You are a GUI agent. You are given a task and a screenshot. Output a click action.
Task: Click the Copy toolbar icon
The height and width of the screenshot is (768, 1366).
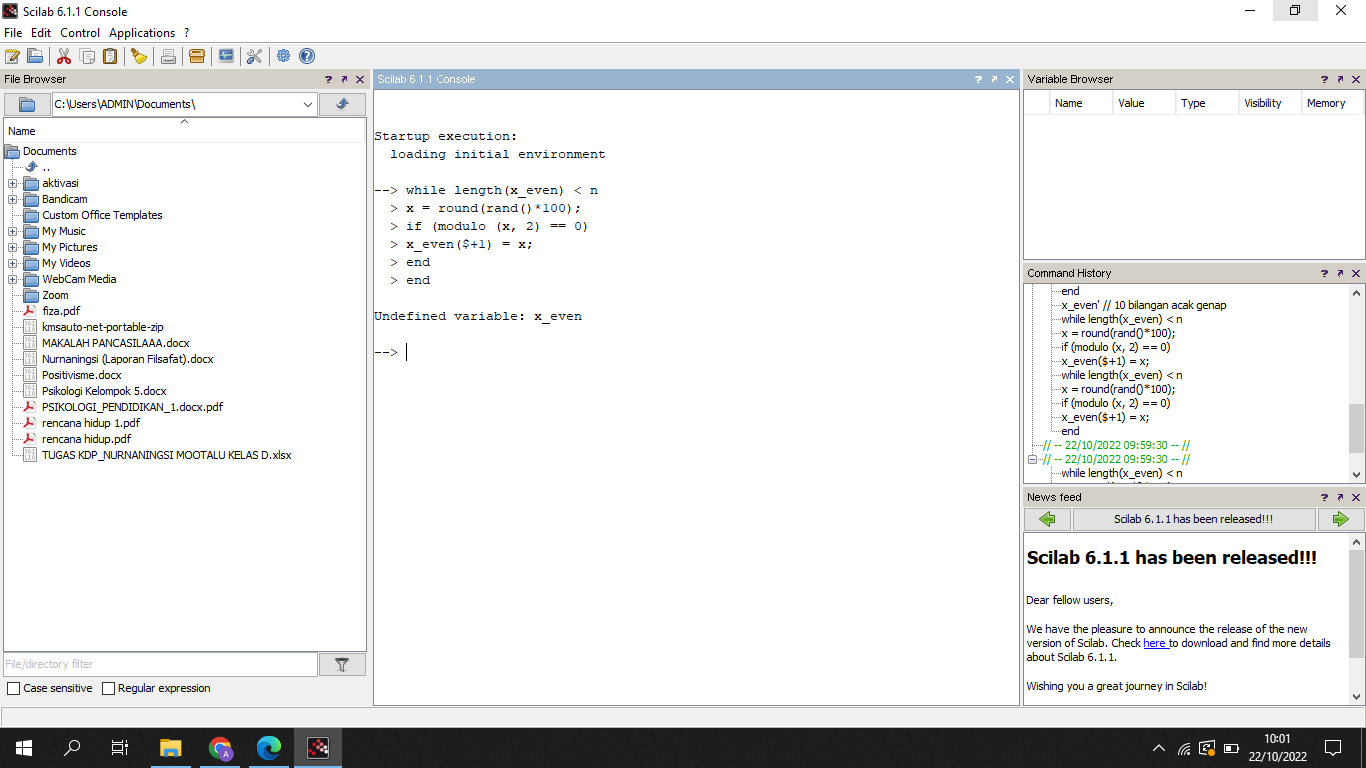(88, 56)
